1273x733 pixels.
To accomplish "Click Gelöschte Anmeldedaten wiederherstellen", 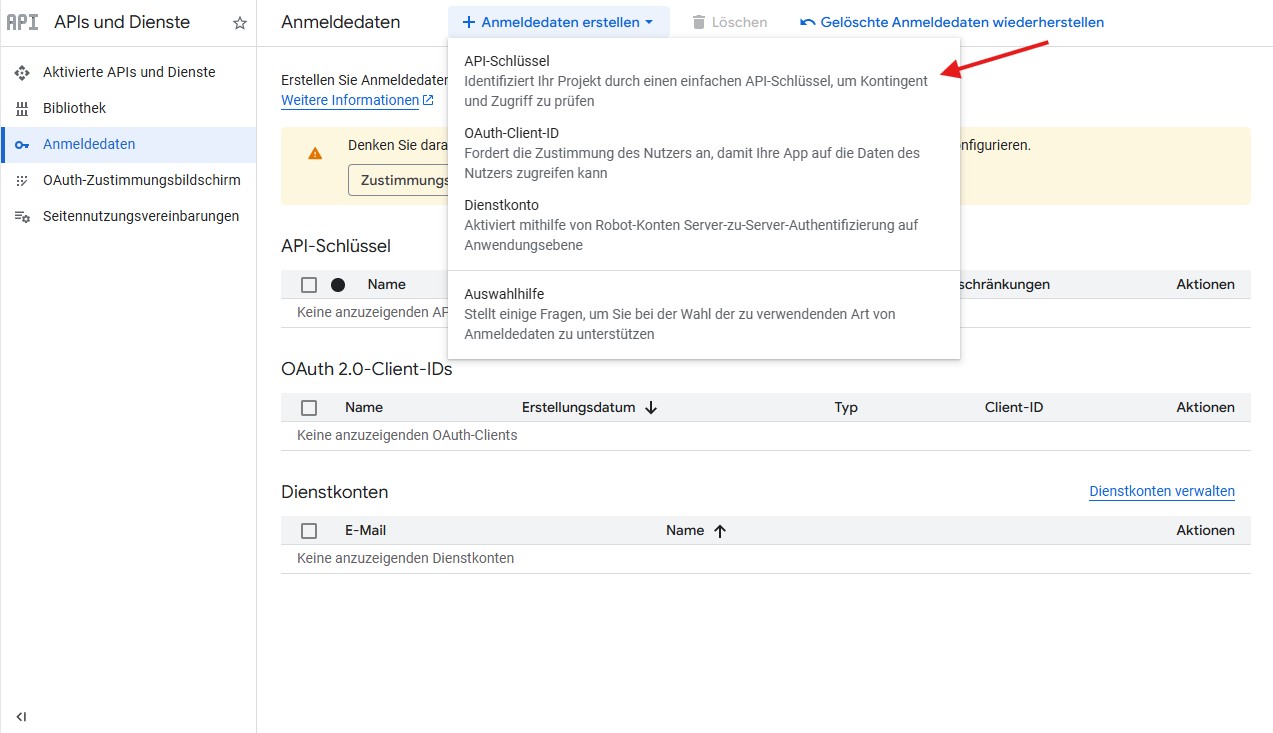I will [x=952, y=22].
